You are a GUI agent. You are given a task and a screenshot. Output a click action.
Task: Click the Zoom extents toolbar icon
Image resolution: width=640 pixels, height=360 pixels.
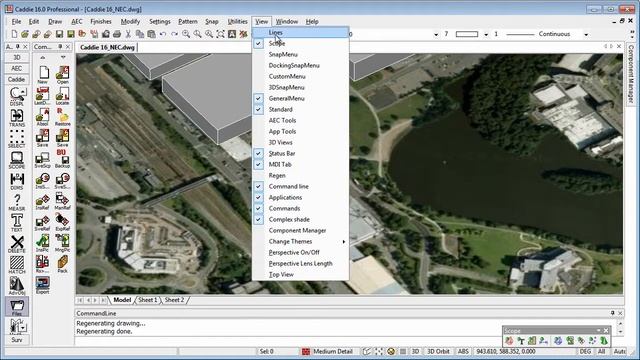click(x=220, y=34)
